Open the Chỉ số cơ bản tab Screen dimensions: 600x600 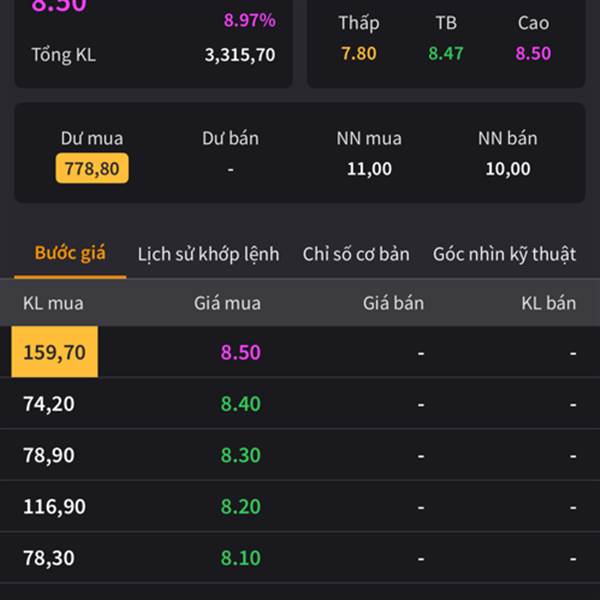click(356, 254)
